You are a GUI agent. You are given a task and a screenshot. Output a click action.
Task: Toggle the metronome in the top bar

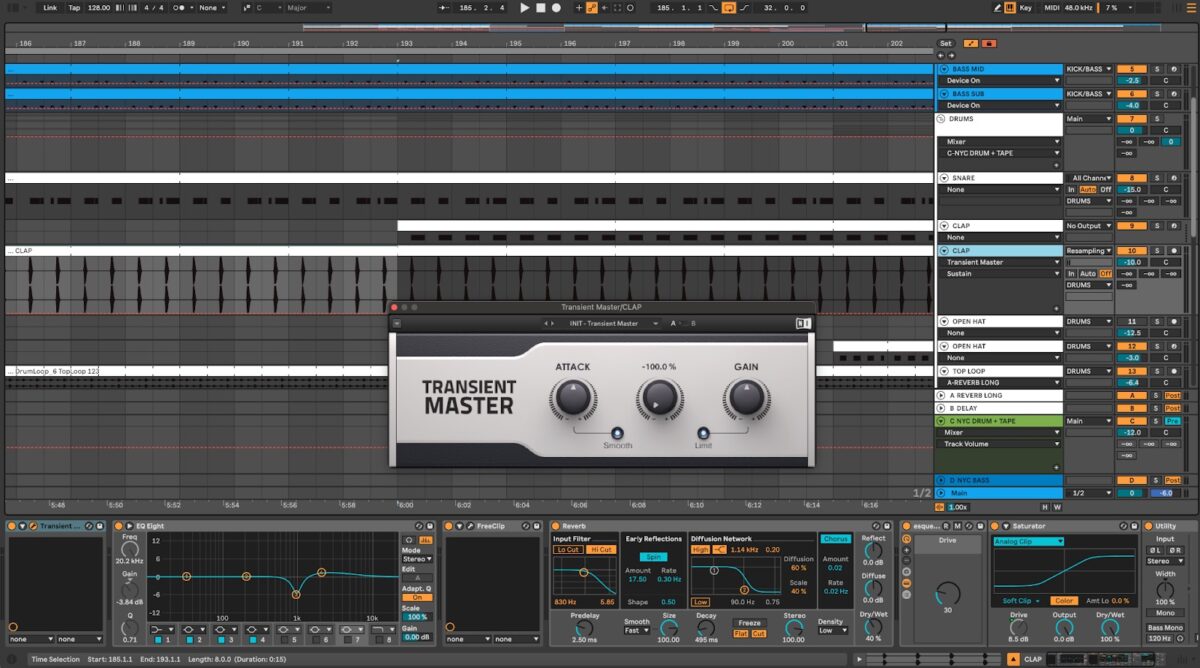181,7
